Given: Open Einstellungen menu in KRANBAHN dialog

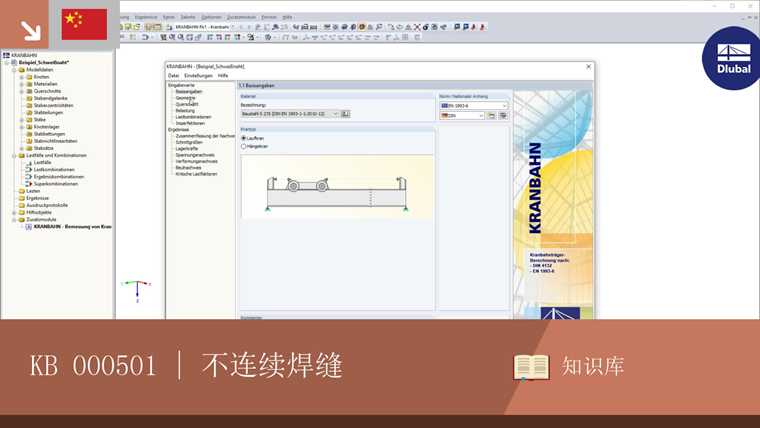Looking at the screenshot, I should tap(198, 76).
